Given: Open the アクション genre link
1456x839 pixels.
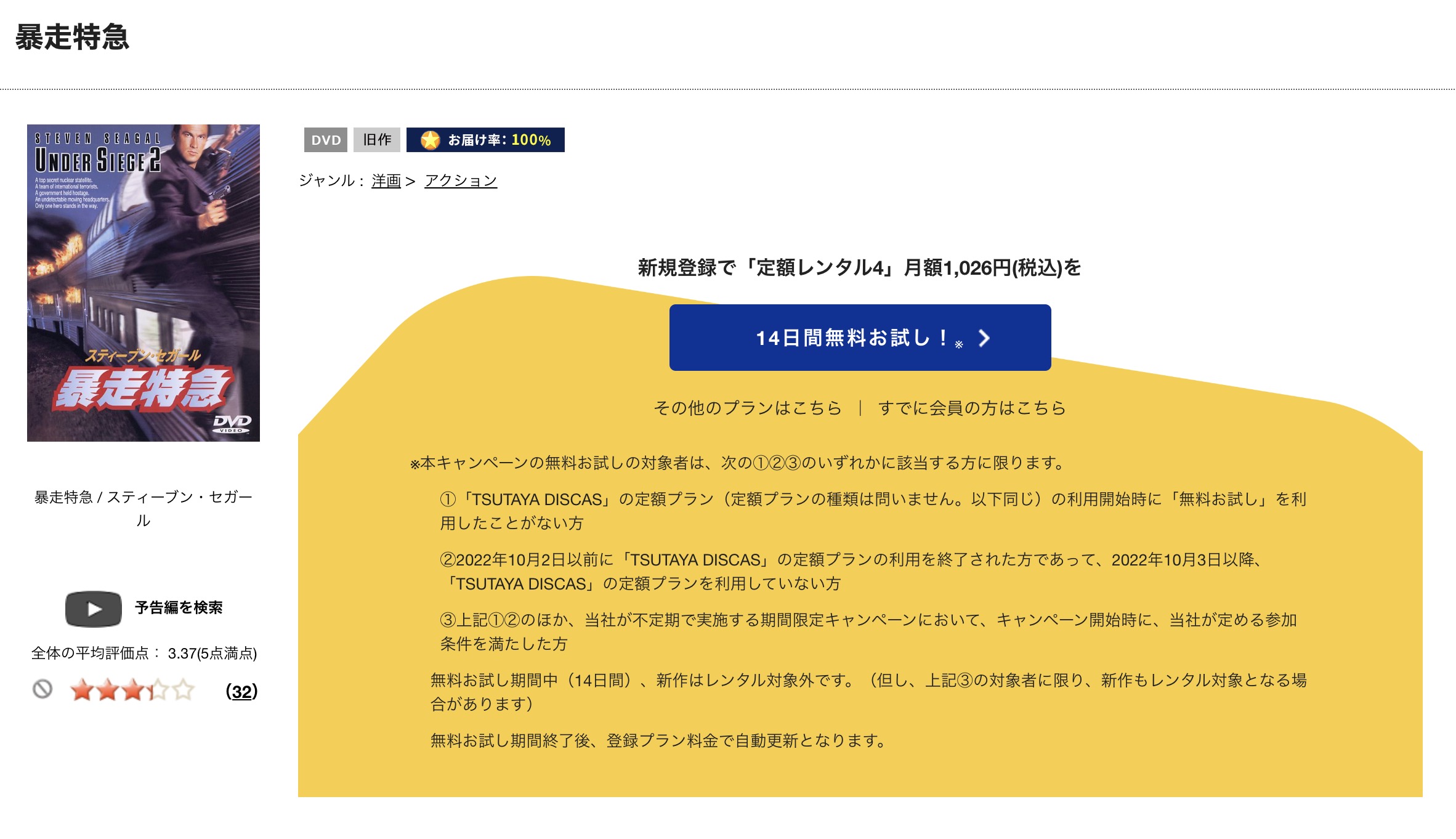Looking at the screenshot, I should [461, 180].
